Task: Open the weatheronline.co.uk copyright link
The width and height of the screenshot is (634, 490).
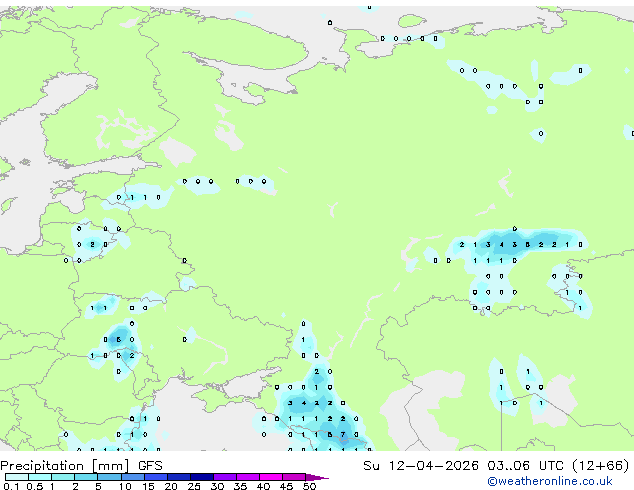Action: [x=550, y=481]
